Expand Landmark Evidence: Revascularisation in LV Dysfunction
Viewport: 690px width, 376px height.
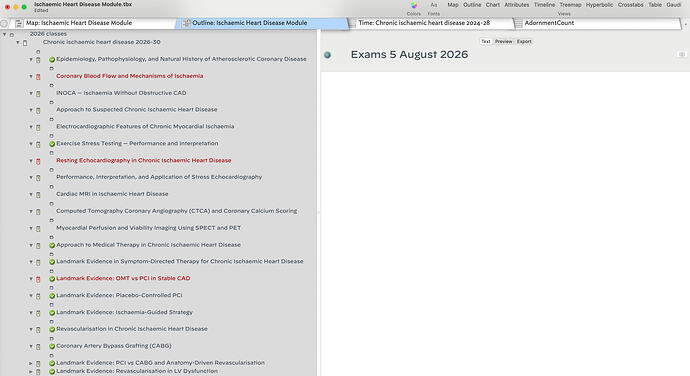31,372
